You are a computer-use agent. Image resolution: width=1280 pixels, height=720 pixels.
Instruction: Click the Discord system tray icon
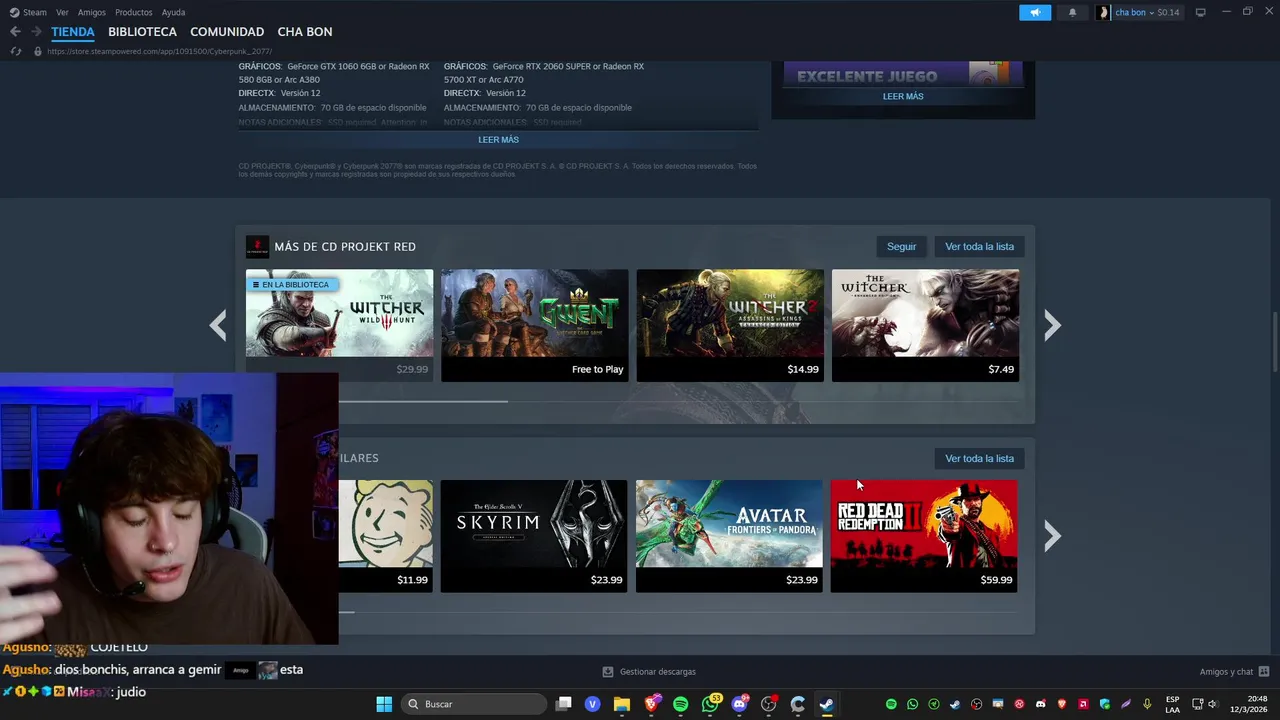tap(1041, 704)
